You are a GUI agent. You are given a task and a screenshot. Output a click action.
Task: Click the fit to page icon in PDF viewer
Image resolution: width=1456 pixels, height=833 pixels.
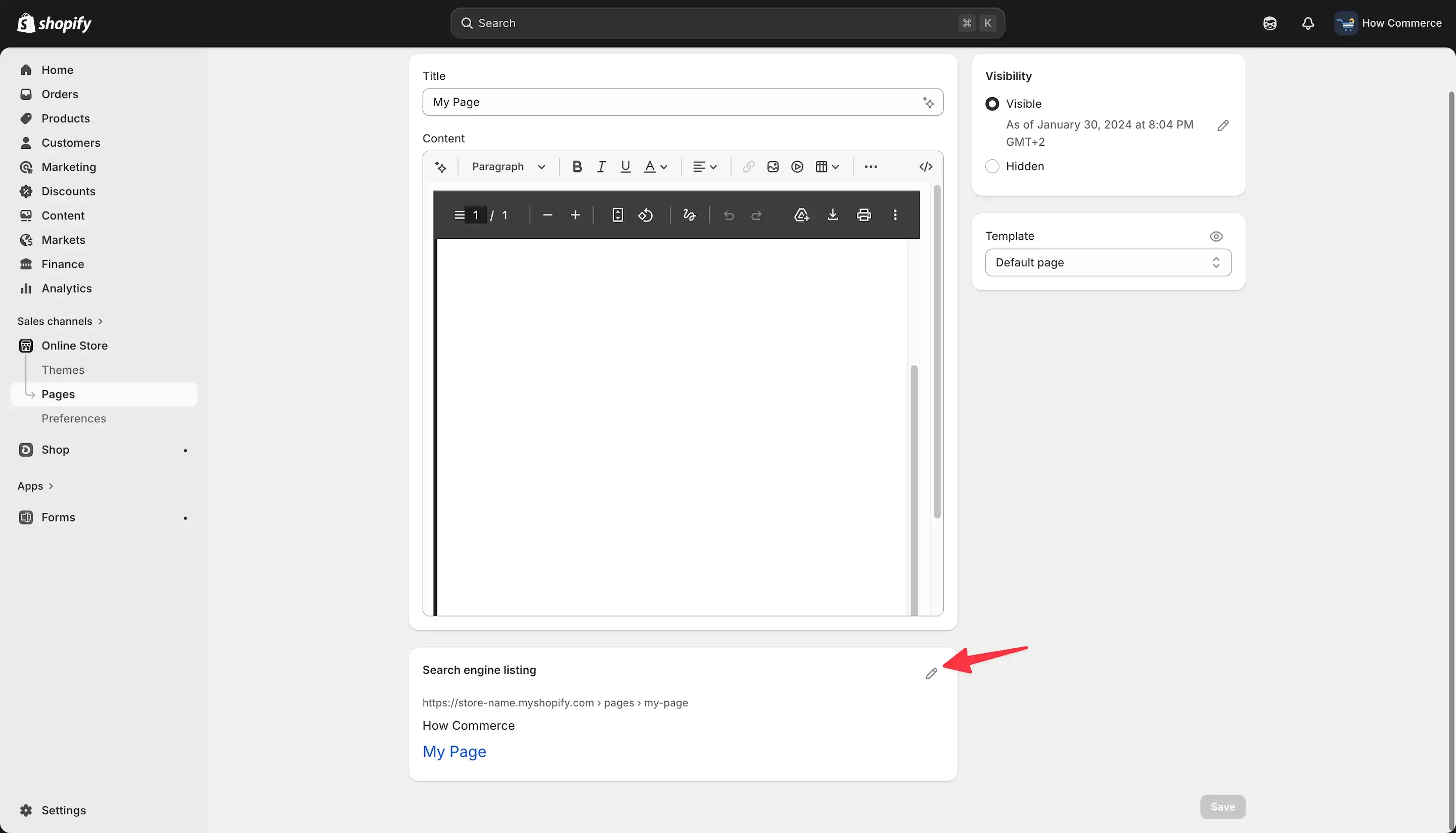(x=618, y=215)
